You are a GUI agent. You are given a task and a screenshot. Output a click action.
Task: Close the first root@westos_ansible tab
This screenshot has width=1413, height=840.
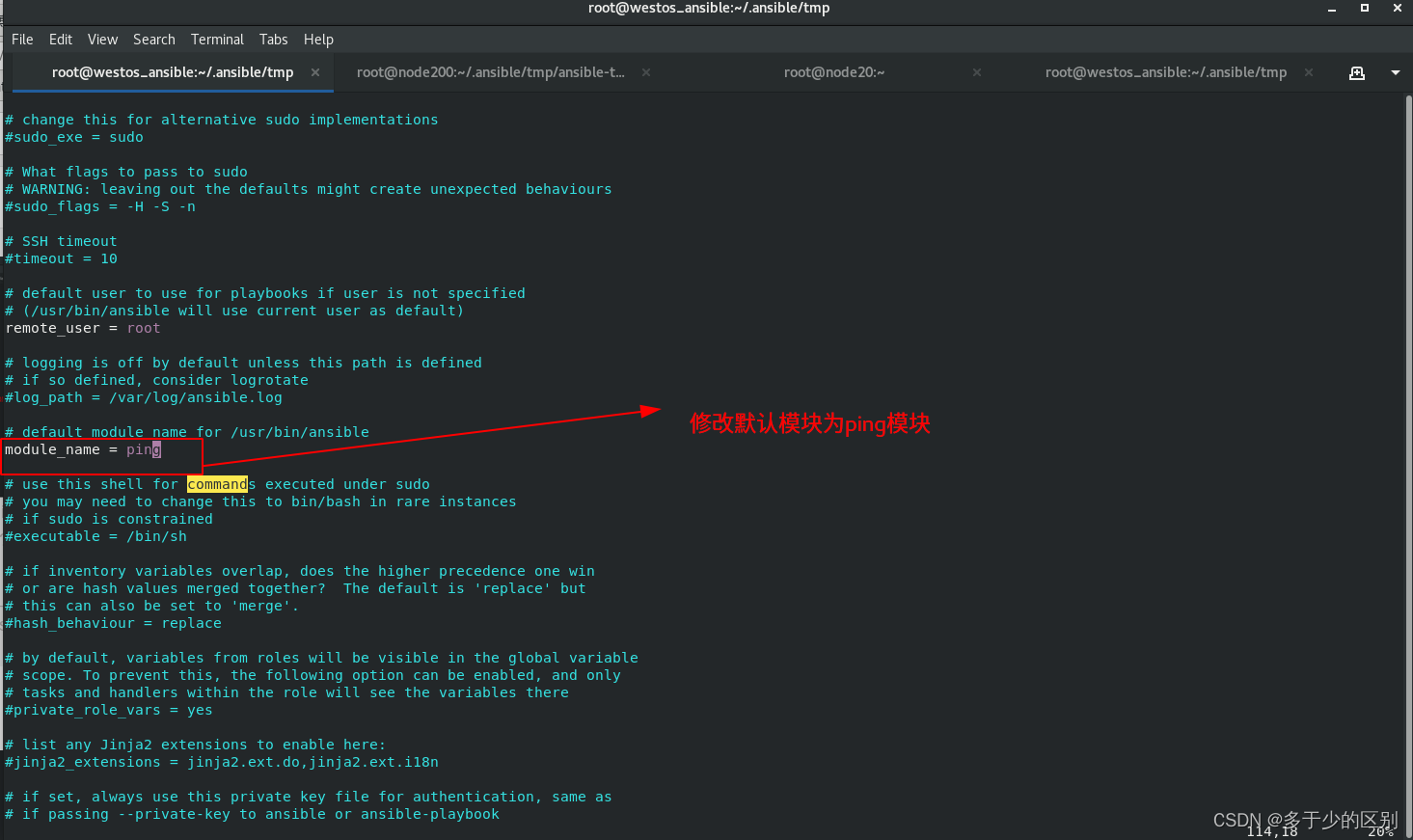coord(315,72)
